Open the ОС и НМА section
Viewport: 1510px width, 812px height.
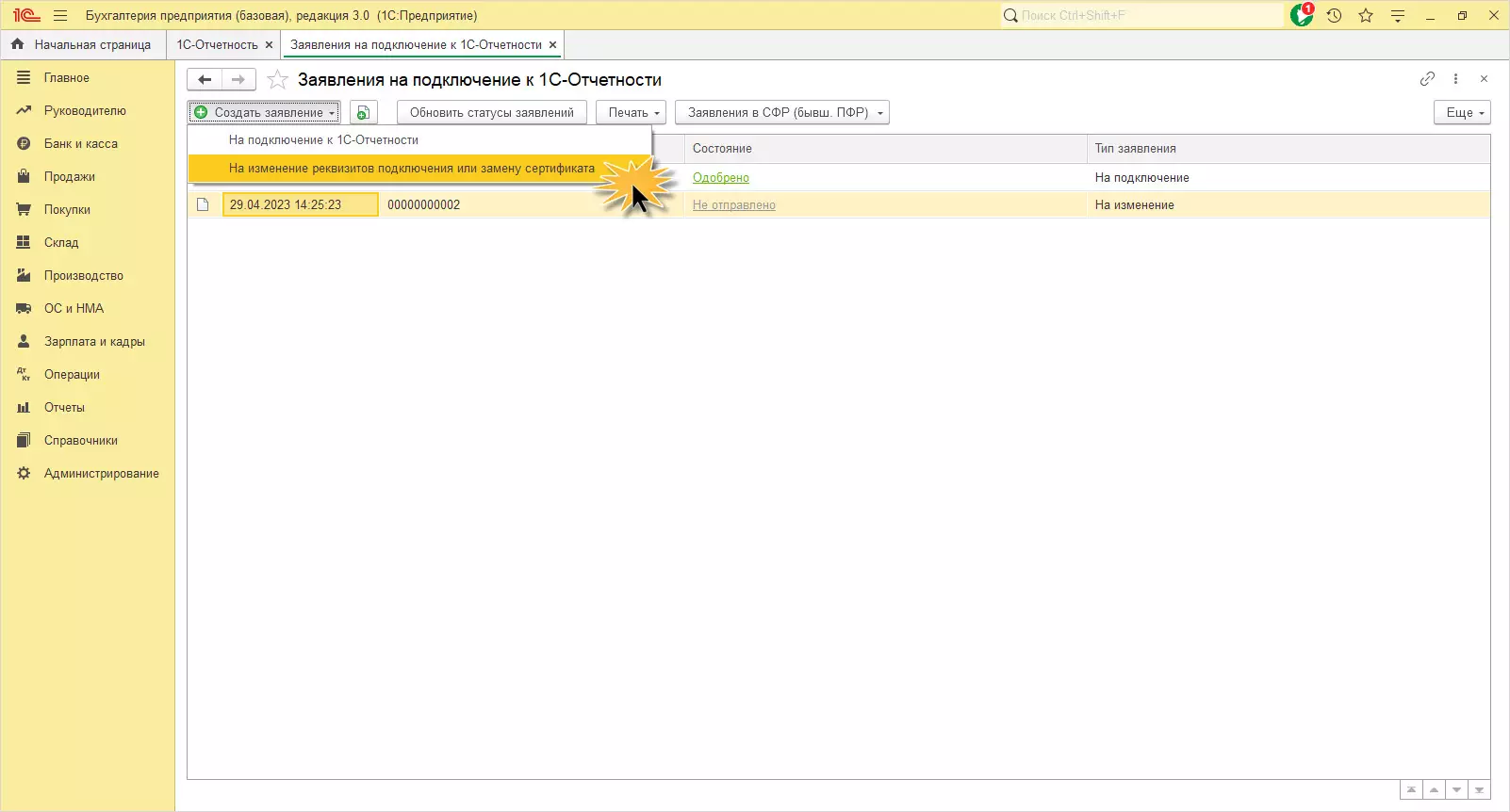(x=74, y=309)
